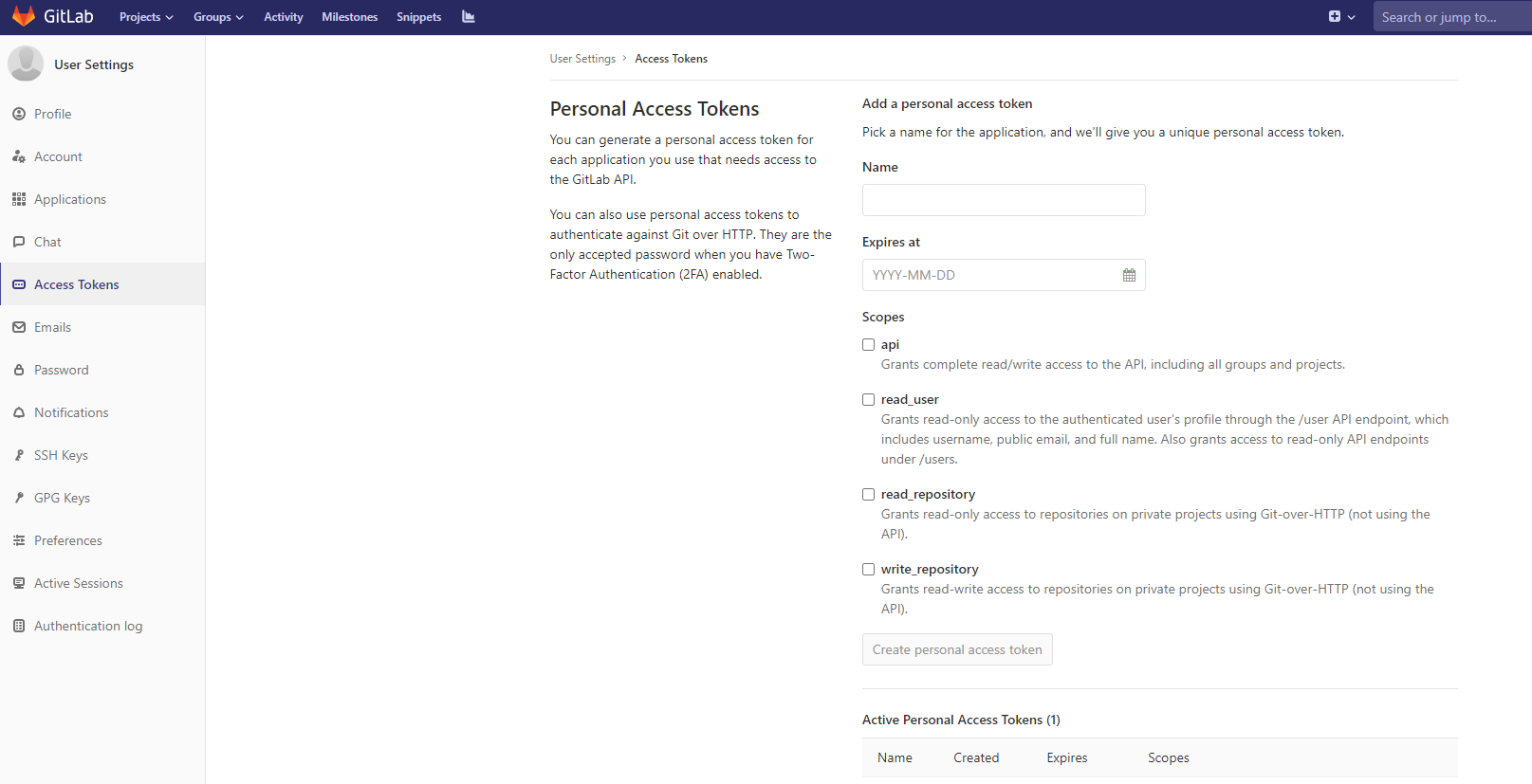Expand the Groups dropdown menu
The image size is (1532, 784).
coord(218,17)
